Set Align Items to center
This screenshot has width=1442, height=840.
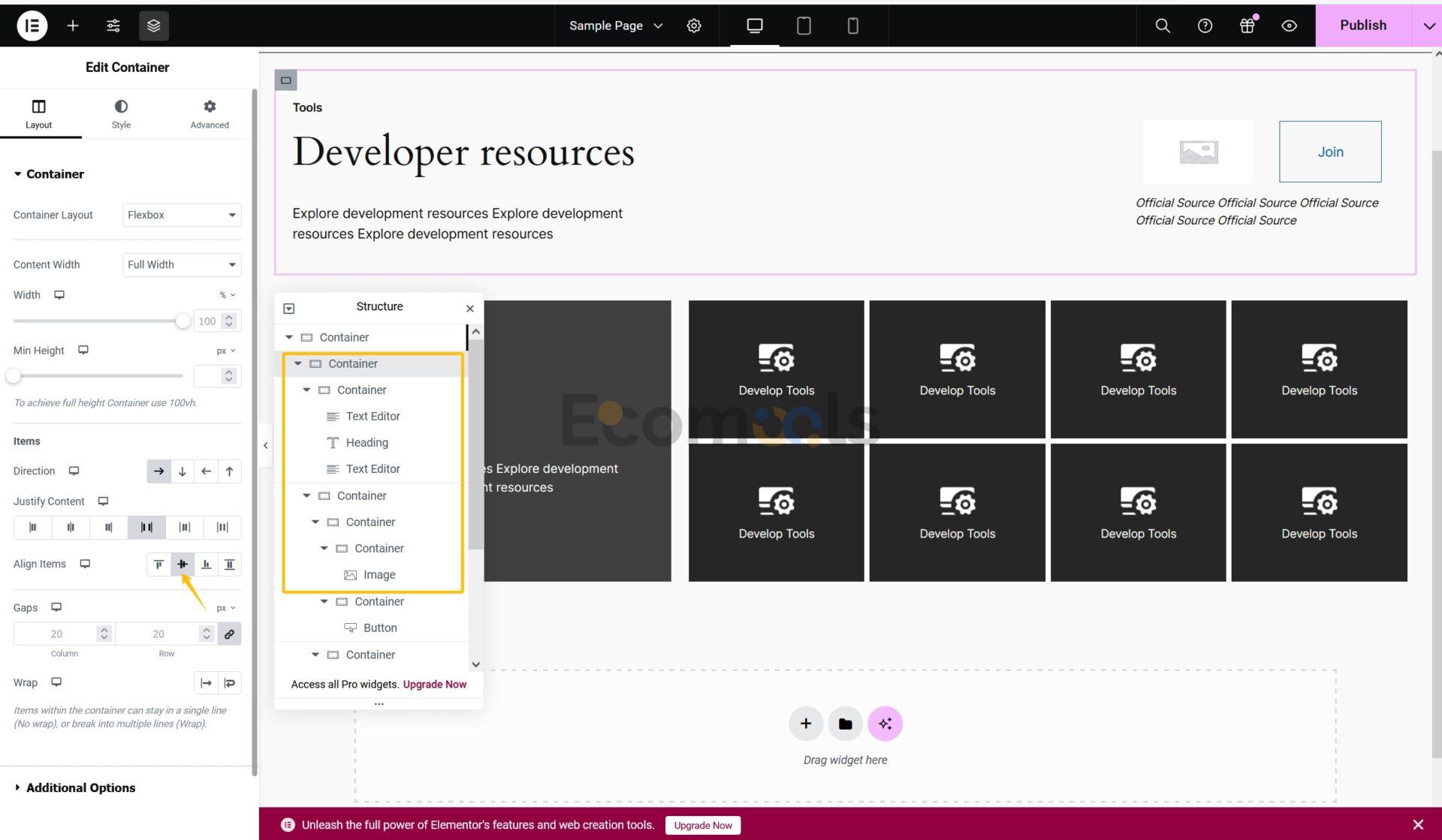coord(182,565)
